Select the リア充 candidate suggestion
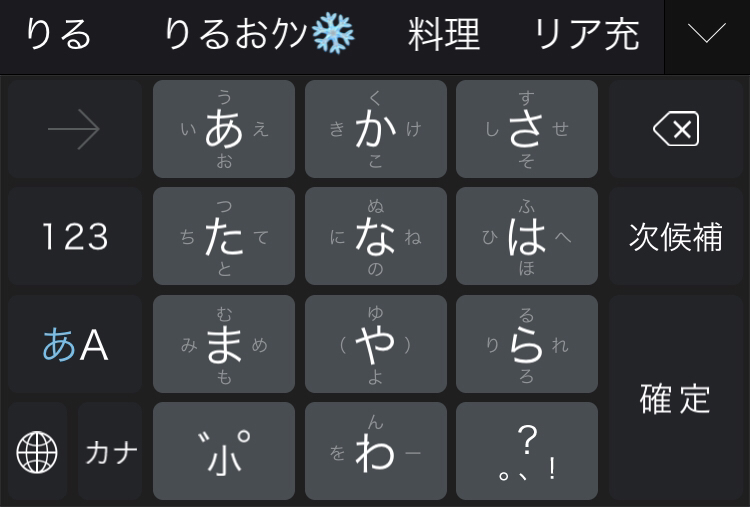Screen dimensions: 750x507 coord(586,34)
